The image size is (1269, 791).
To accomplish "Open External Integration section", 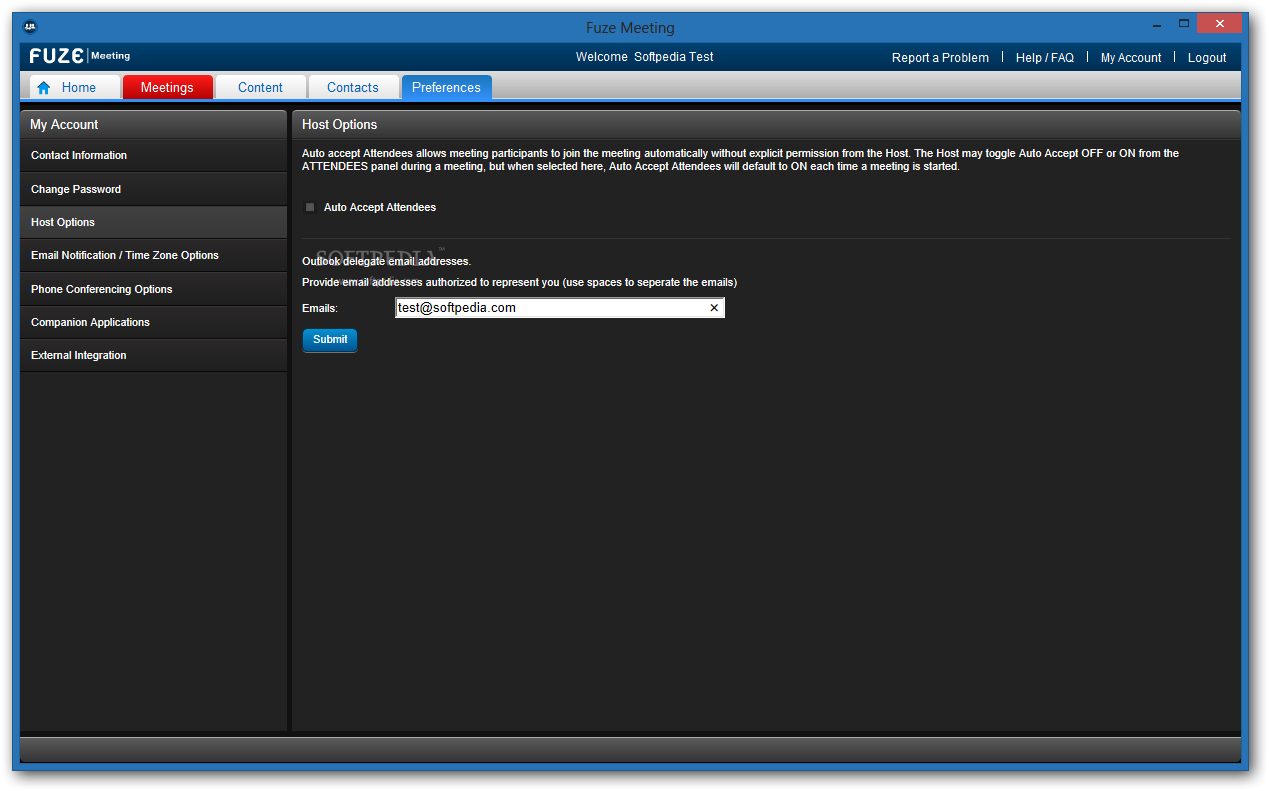I will click(154, 355).
